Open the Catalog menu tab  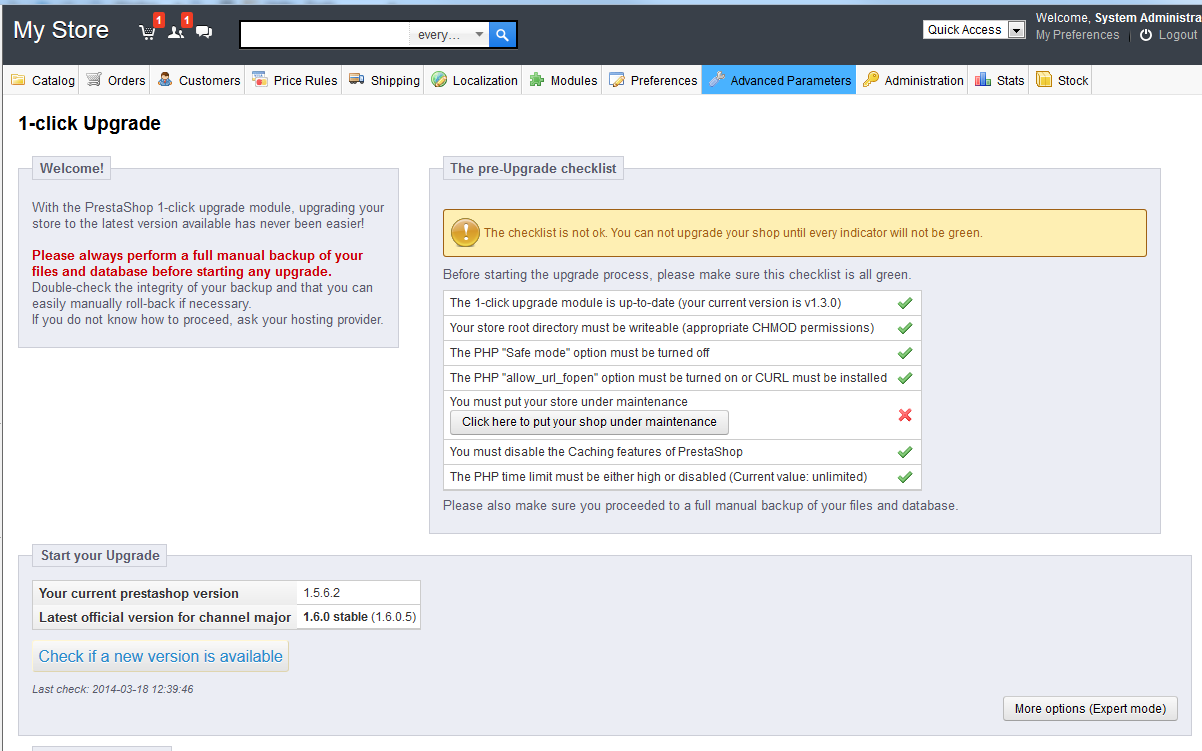(43, 80)
